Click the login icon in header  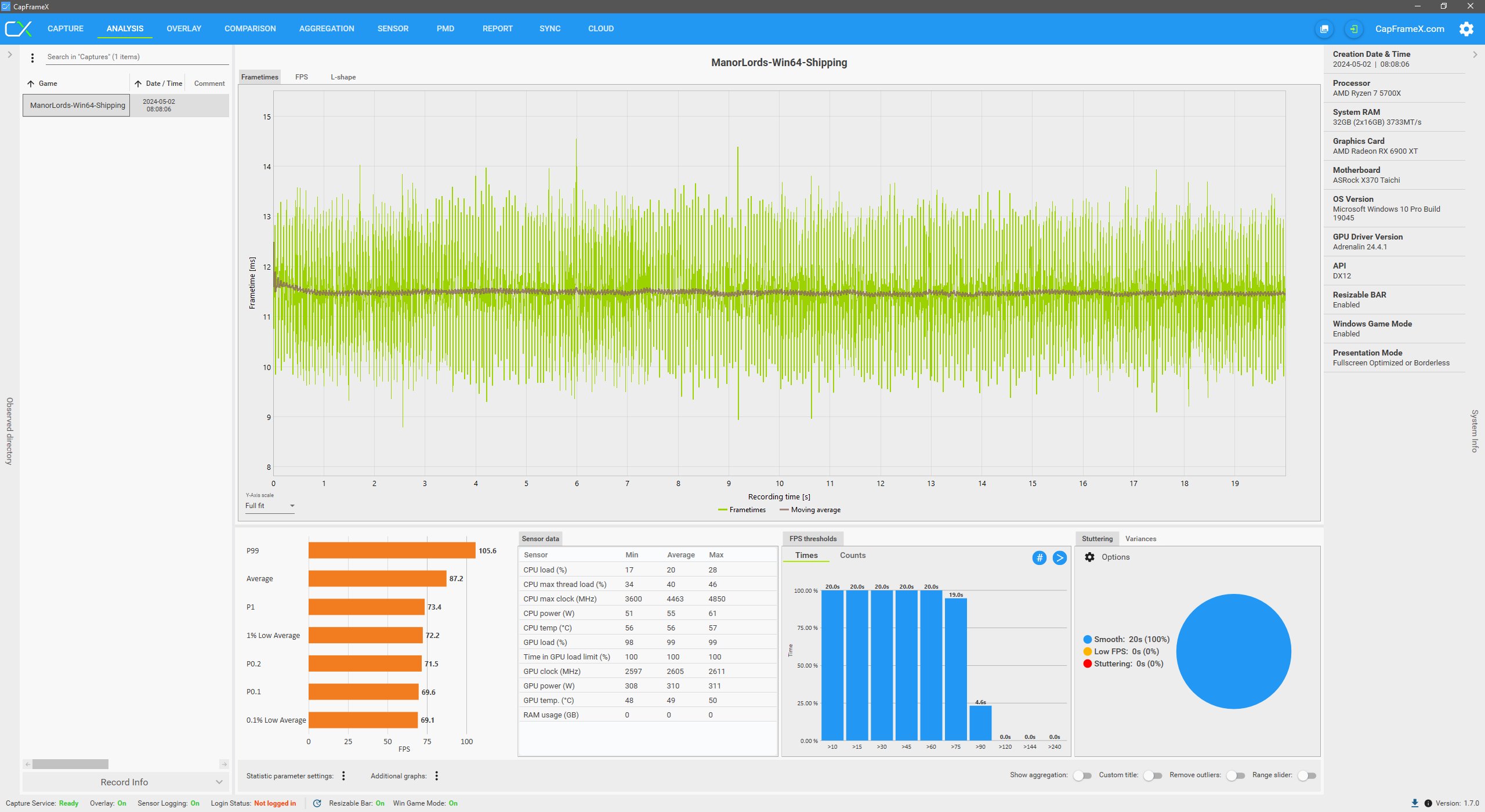[x=1353, y=29]
